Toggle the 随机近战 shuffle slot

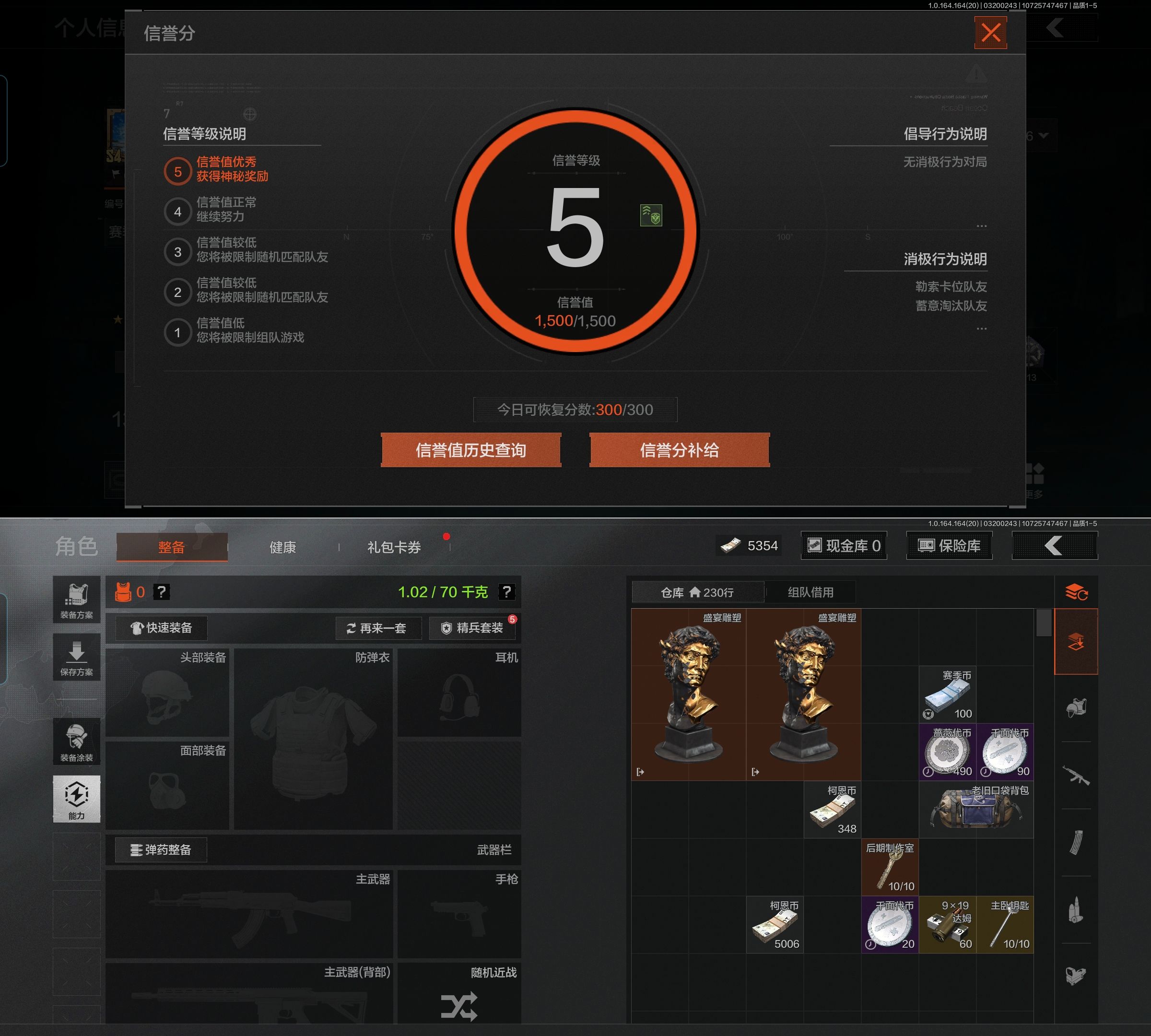coord(459,1006)
